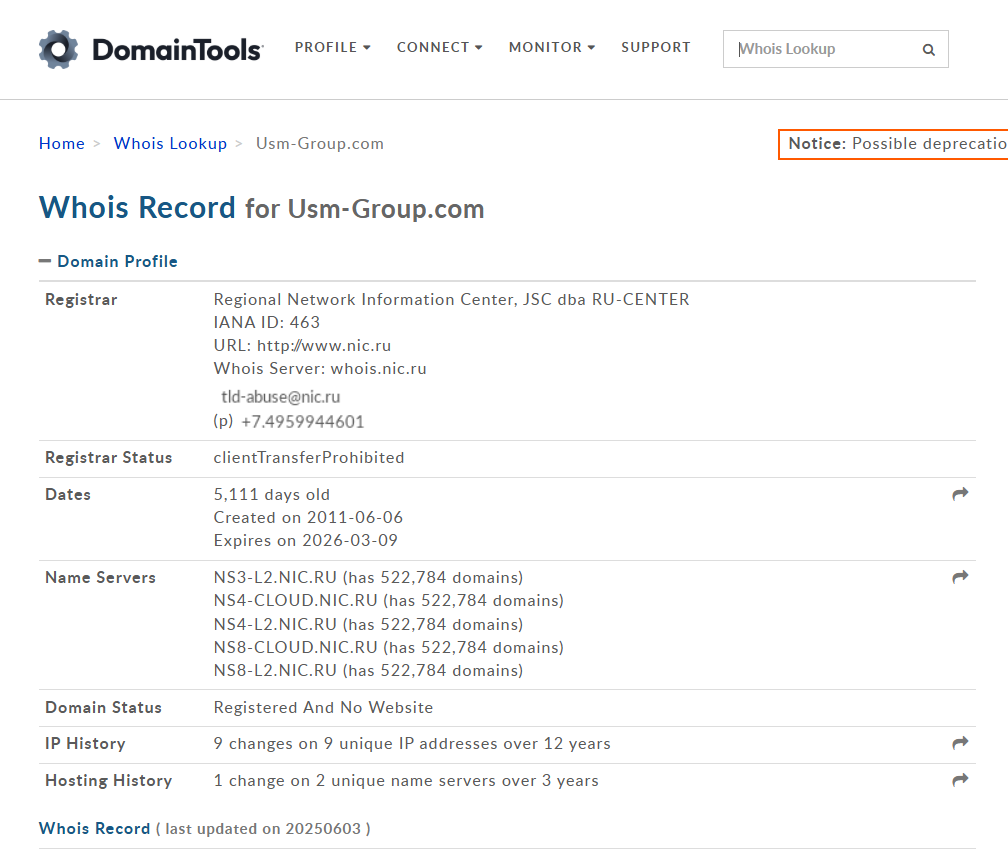The image size is (1008, 849).
Task: Click the IANA ID: 463 line
Action: tap(267, 323)
